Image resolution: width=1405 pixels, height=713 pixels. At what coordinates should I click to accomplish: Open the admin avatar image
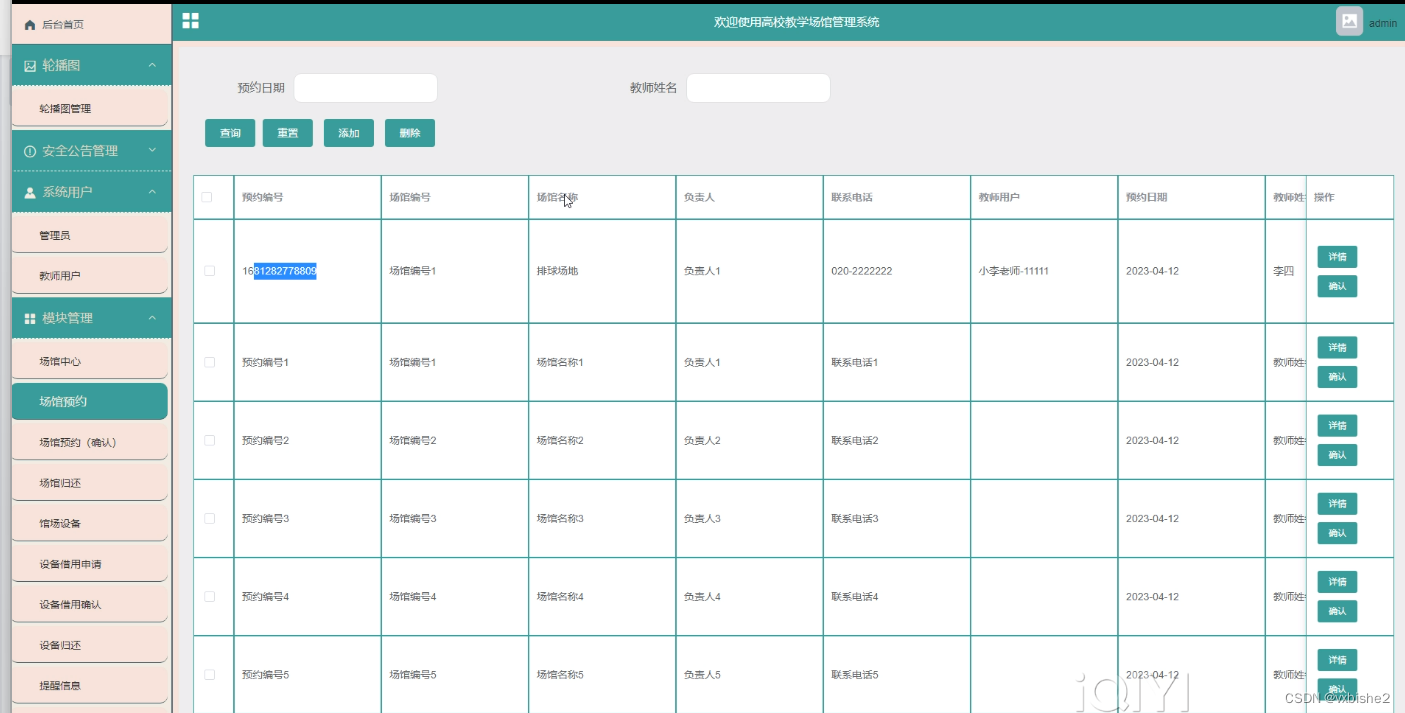pos(1349,21)
